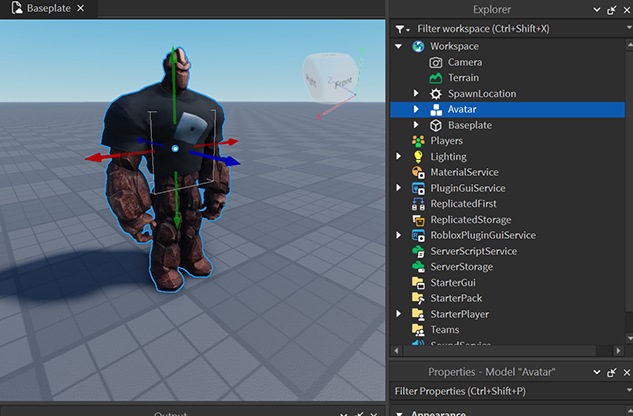Click the large red move-axis arrow
633x416 pixels.
coord(120,155)
